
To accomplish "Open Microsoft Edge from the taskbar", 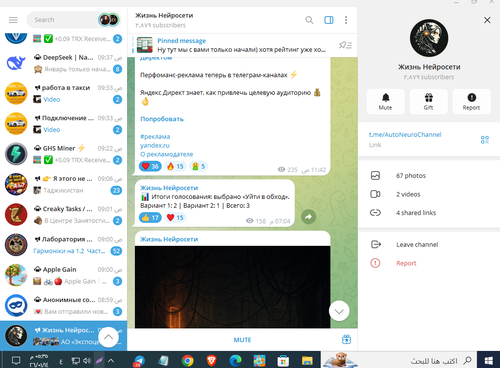I will coord(235,360).
